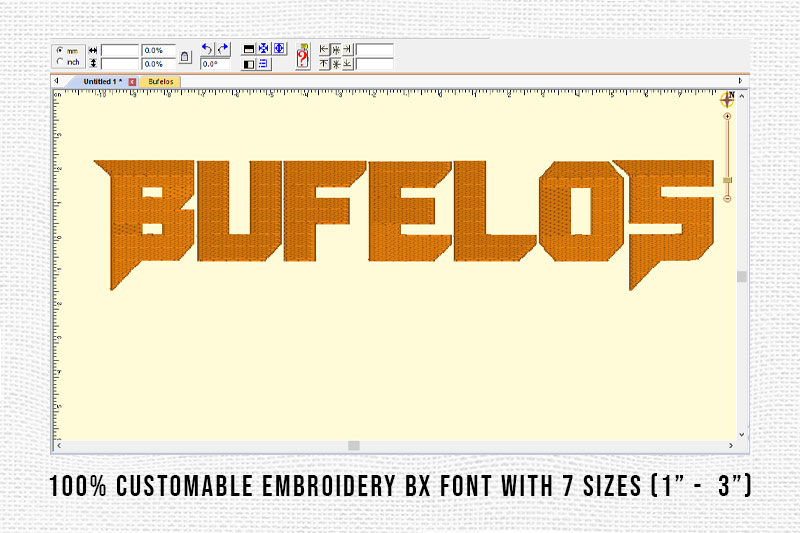Click the horizontal scrollbar right arrow
This screenshot has height=533, width=800.
(731, 445)
